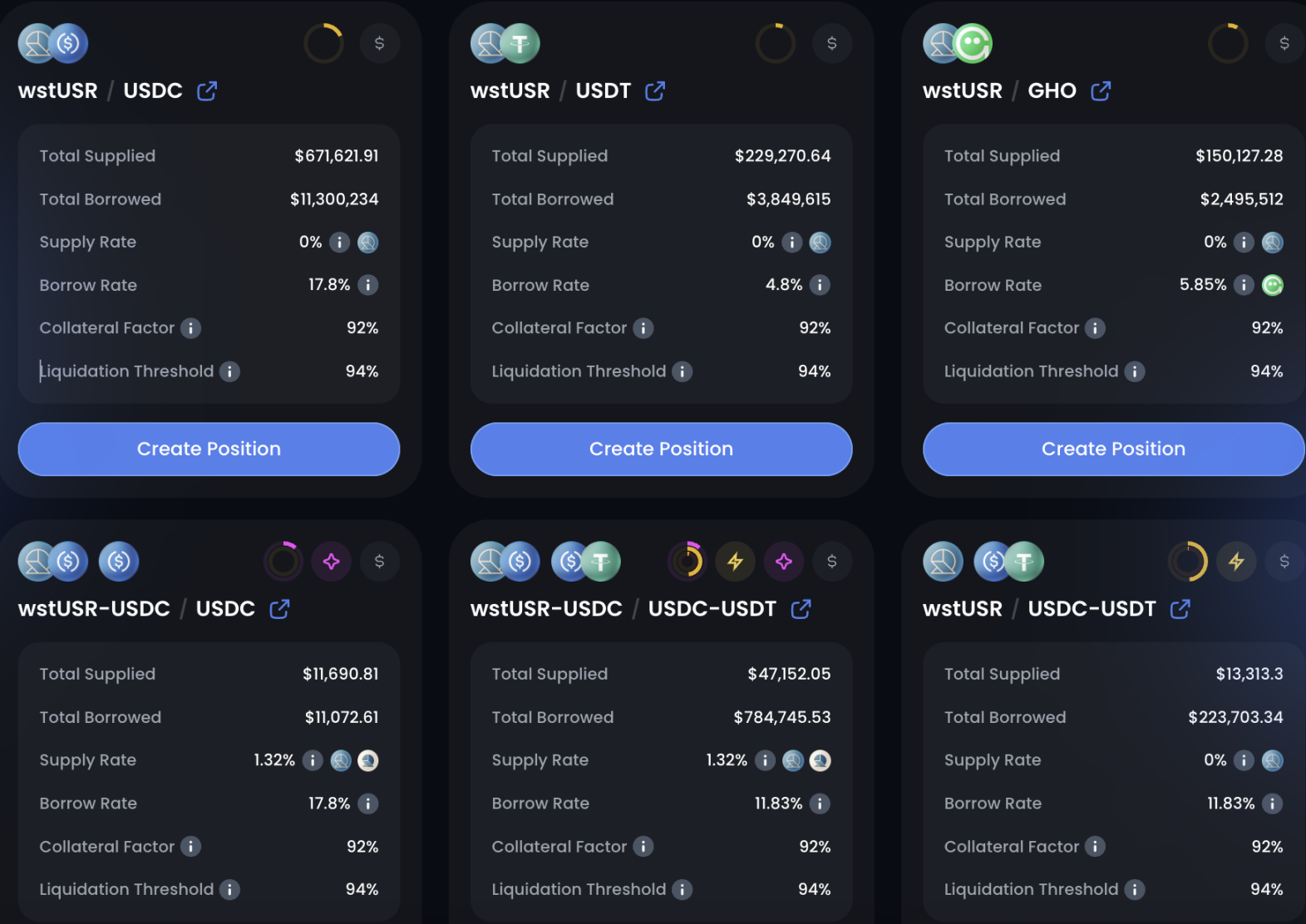1306x924 pixels.
Task: Open wstUSR / GHO vault external link
Action: (x=1101, y=91)
